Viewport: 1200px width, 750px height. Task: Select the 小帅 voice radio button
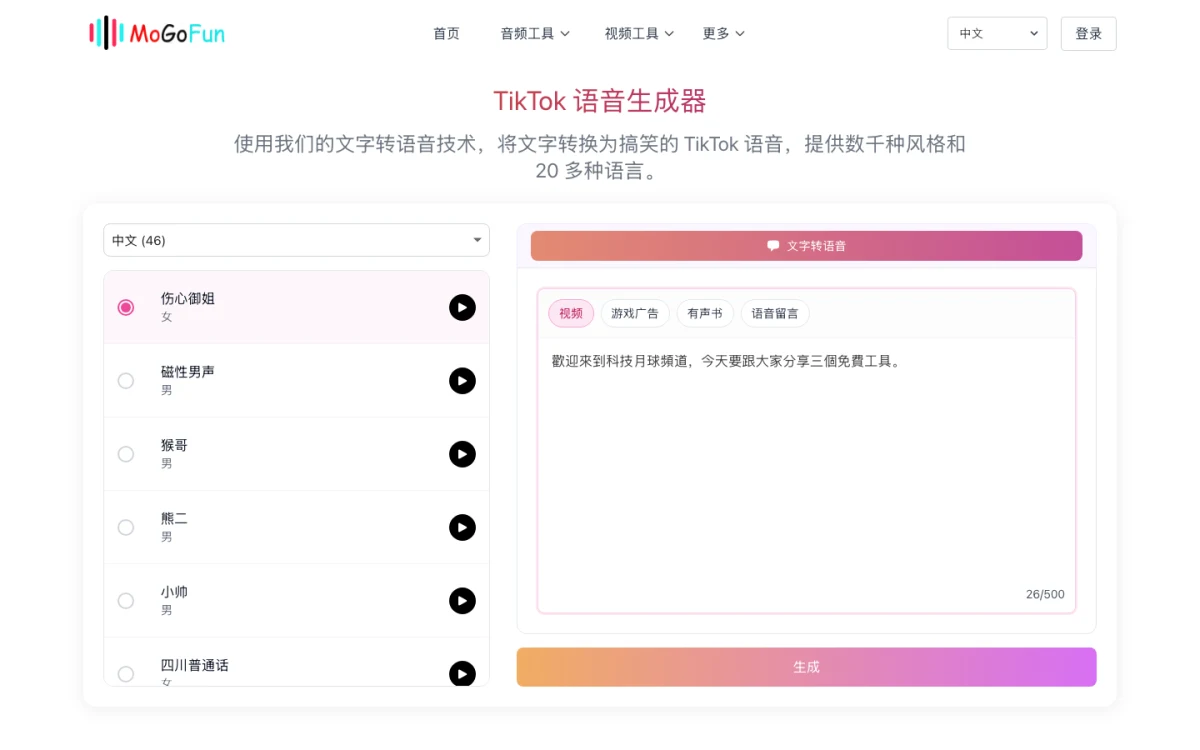pos(126,601)
